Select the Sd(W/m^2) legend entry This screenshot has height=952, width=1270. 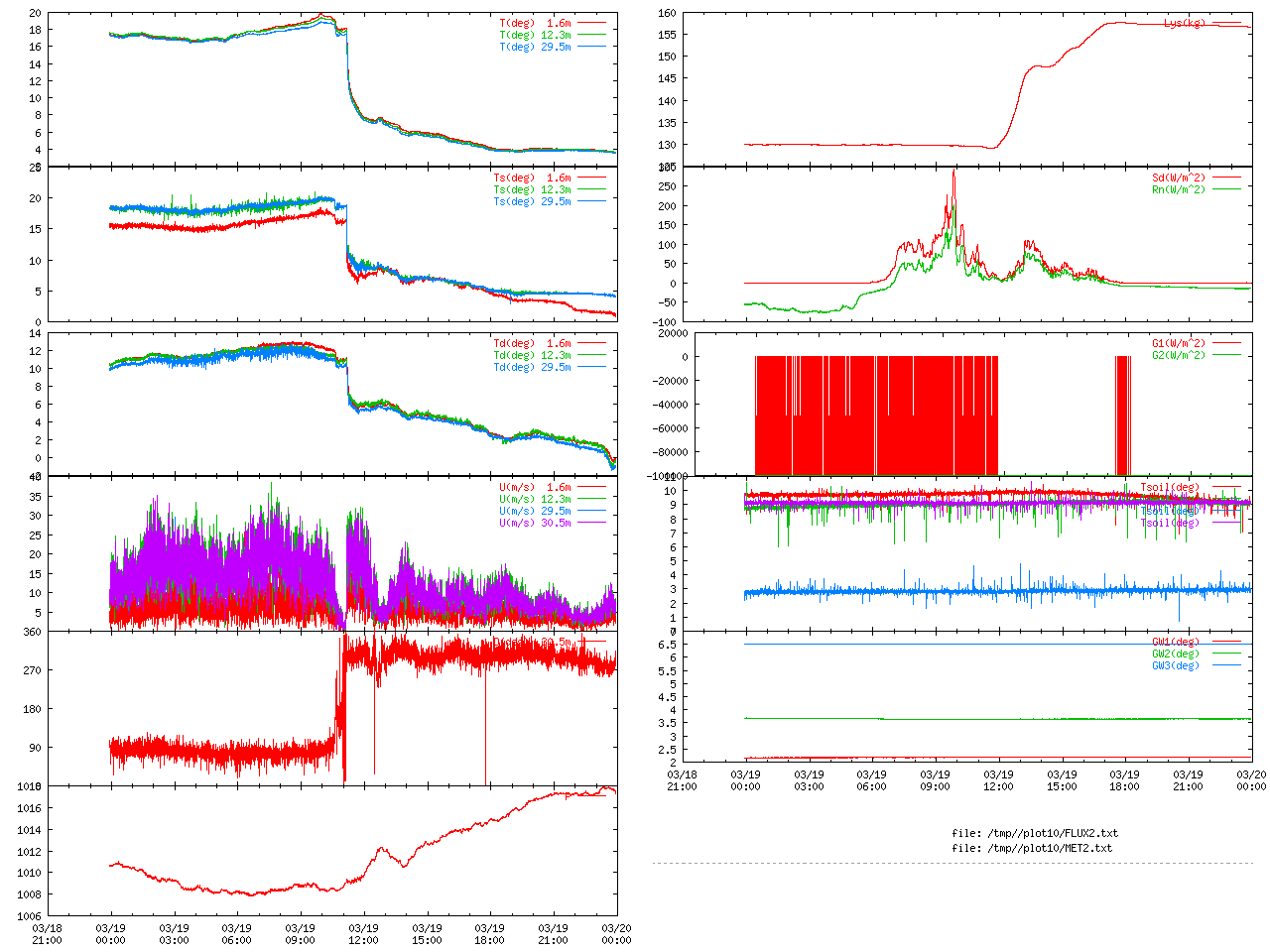[1179, 178]
